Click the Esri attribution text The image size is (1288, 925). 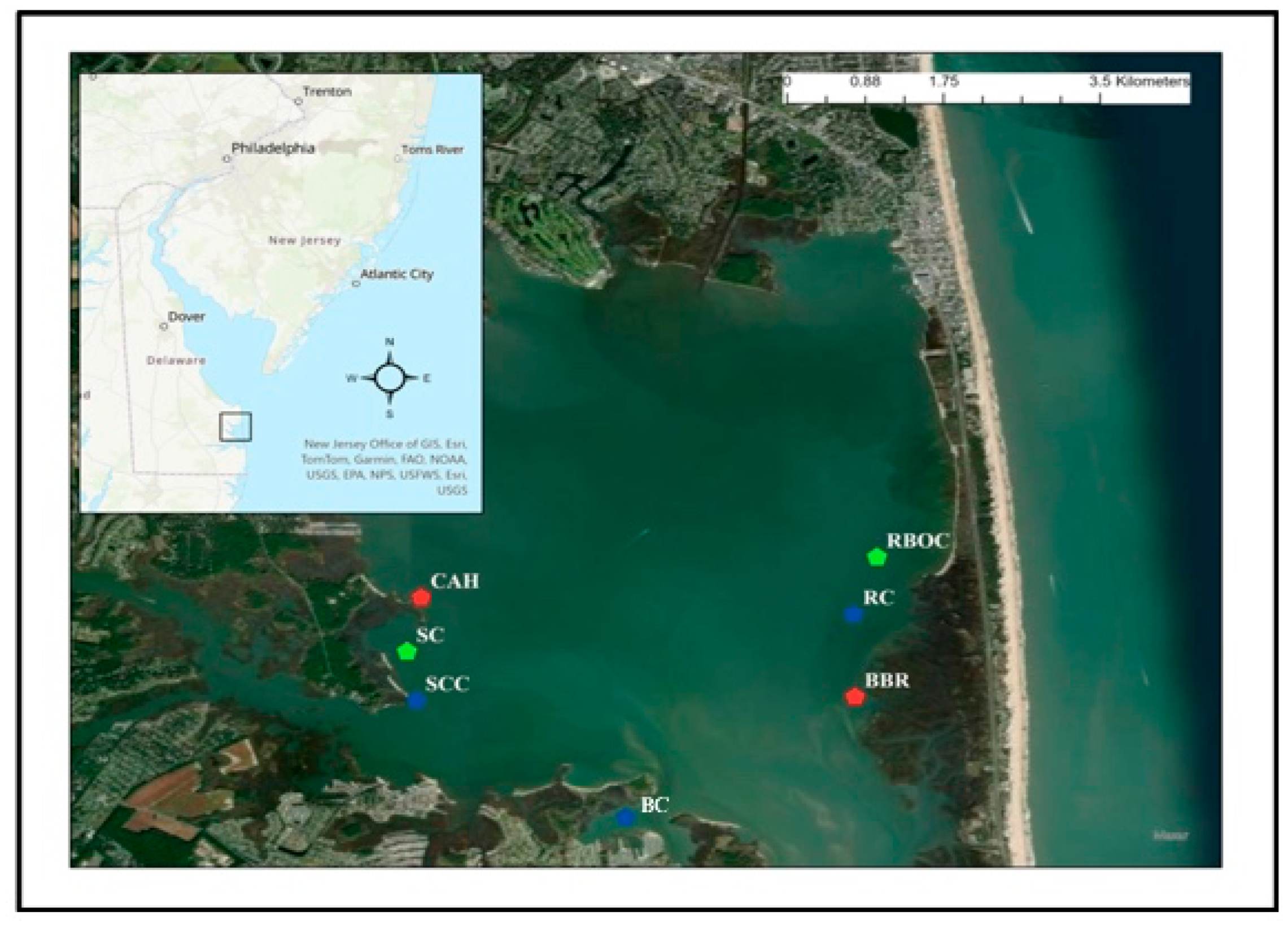coord(385,467)
